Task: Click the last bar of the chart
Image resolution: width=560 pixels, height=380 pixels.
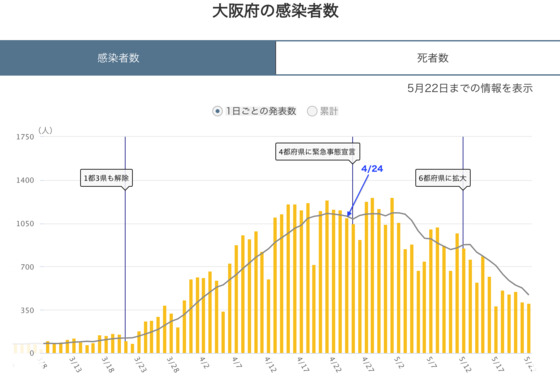Action: (x=529, y=329)
